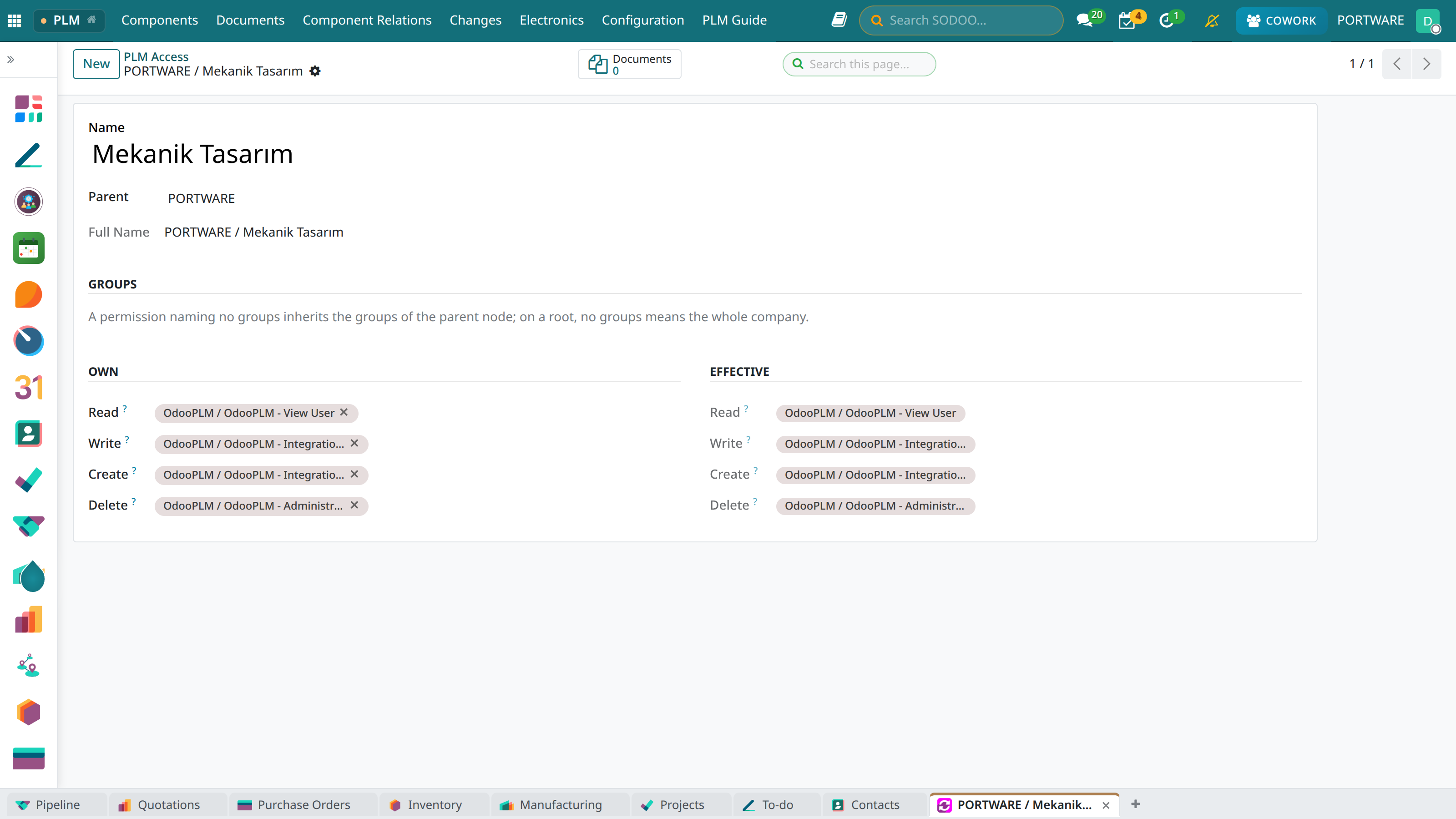This screenshot has width=1456, height=819.
Task: Click the record actions gear icon
Action: pos(315,71)
